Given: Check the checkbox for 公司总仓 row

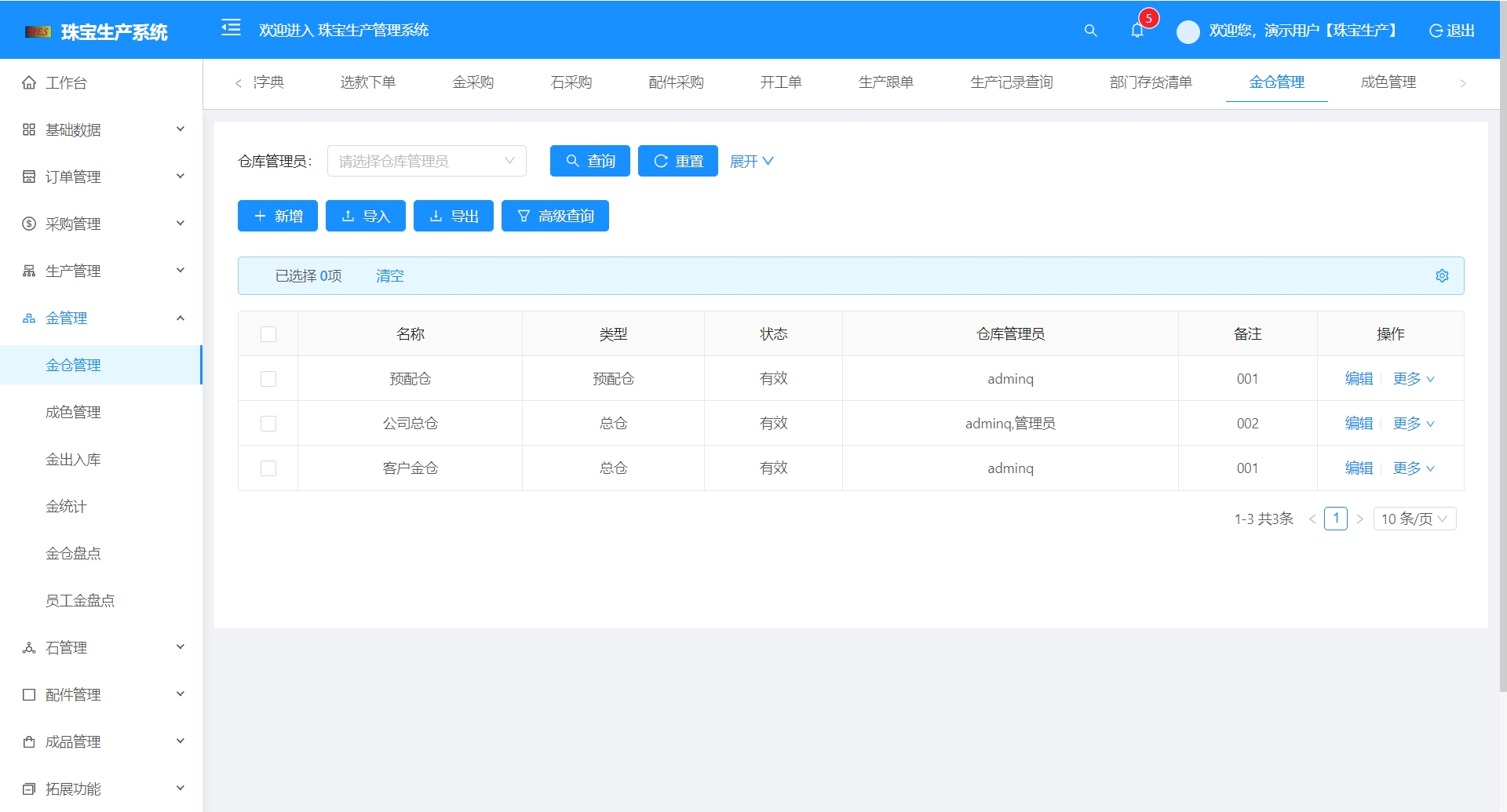Looking at the screenshot, I should (x=268, y=423).
